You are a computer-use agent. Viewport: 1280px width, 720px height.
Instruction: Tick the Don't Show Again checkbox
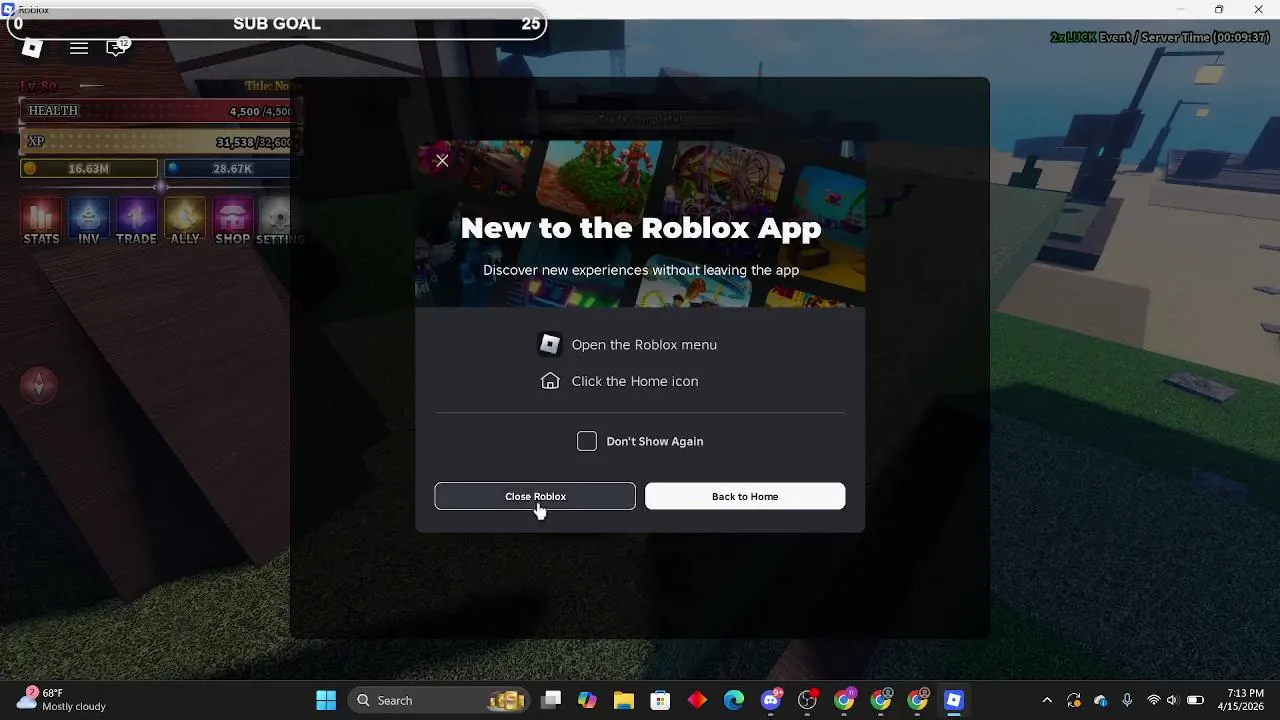click(x=587, y=441)
